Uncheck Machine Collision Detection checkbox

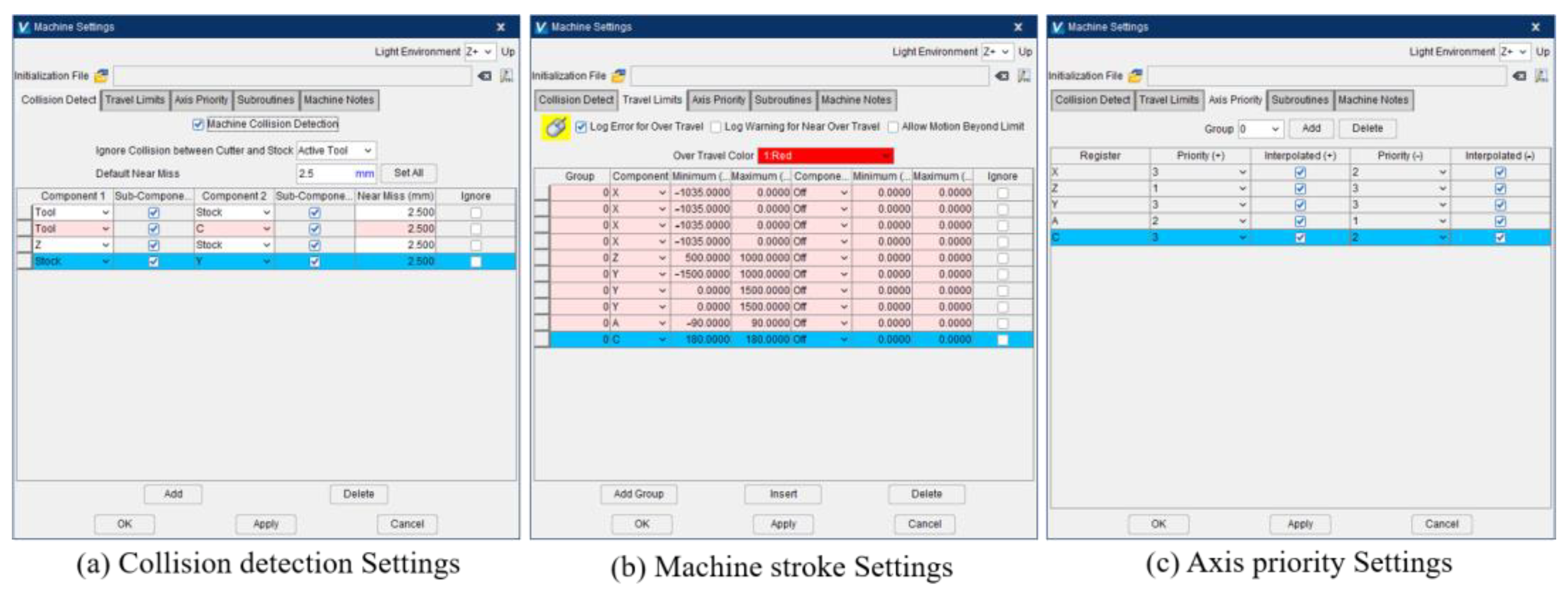198,124
